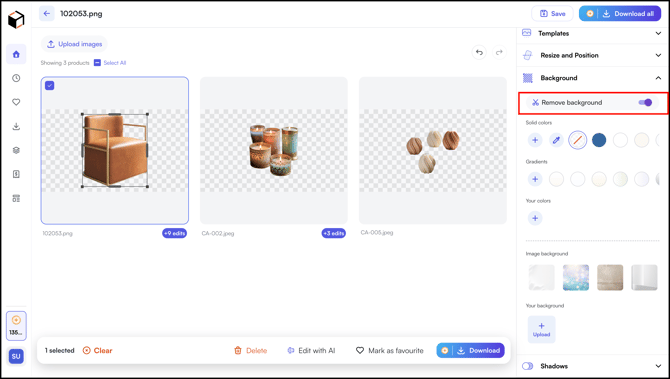Delete the selected image

pos(250,350)
